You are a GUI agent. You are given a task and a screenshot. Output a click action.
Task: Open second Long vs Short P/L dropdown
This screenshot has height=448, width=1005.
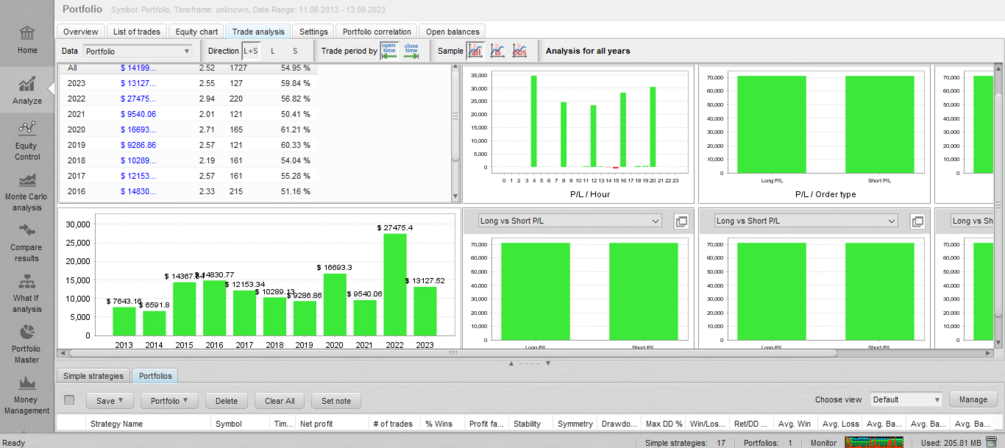(806, 221)
